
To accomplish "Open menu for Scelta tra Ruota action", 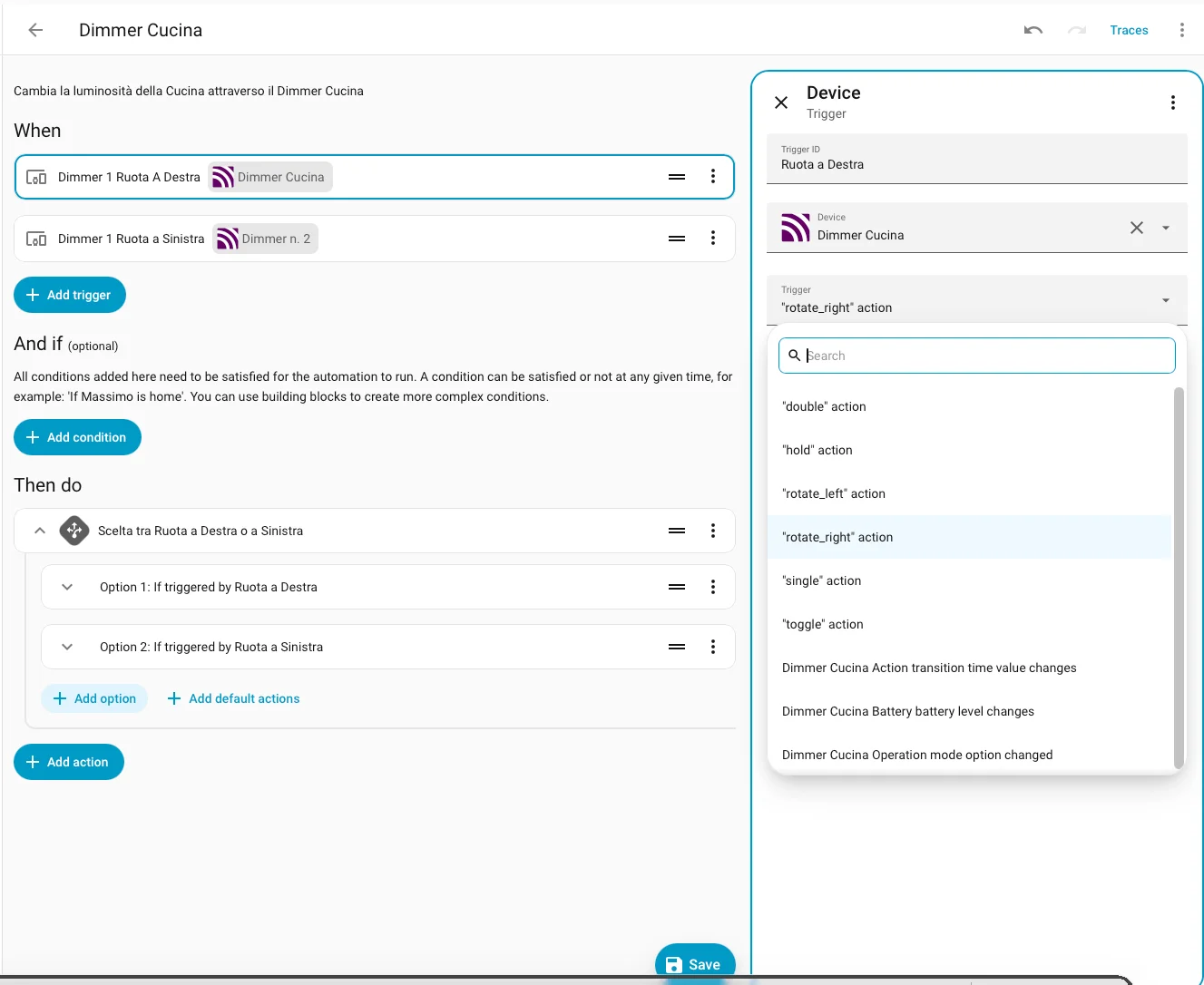I will pyautogui.click(x=713, y=531).
